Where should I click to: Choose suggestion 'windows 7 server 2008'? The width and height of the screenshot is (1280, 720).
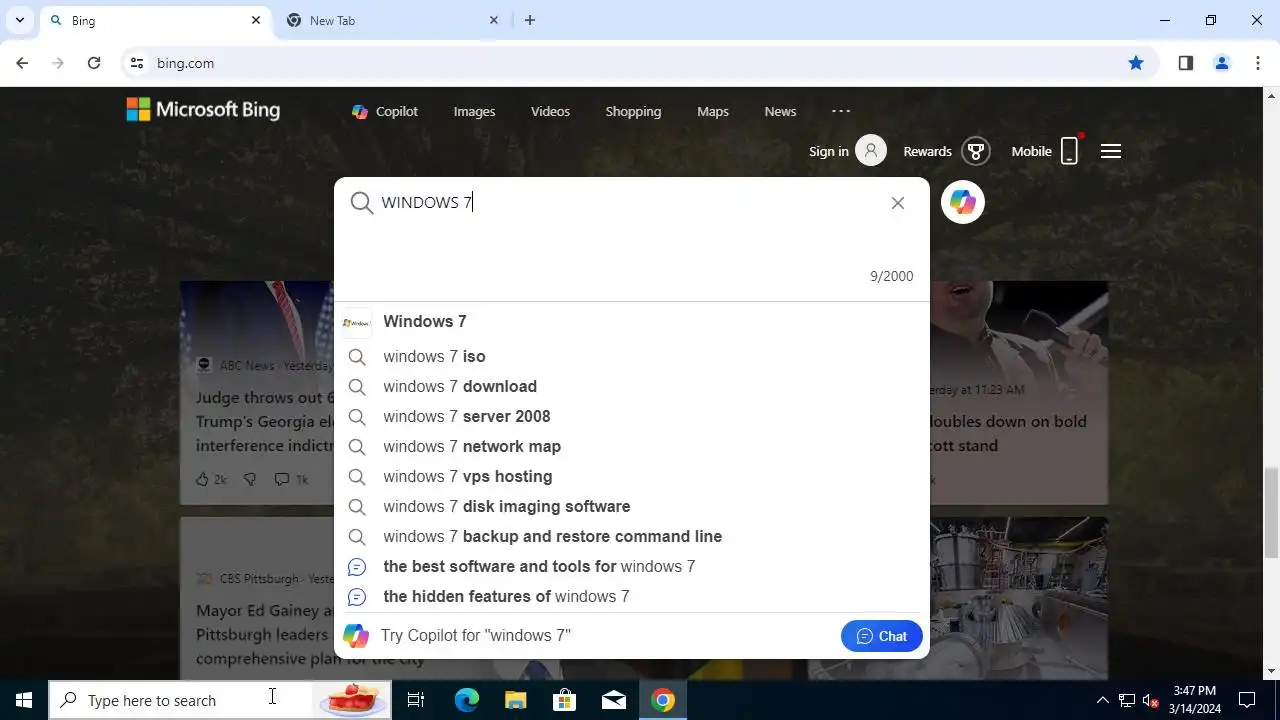(632, 416)
